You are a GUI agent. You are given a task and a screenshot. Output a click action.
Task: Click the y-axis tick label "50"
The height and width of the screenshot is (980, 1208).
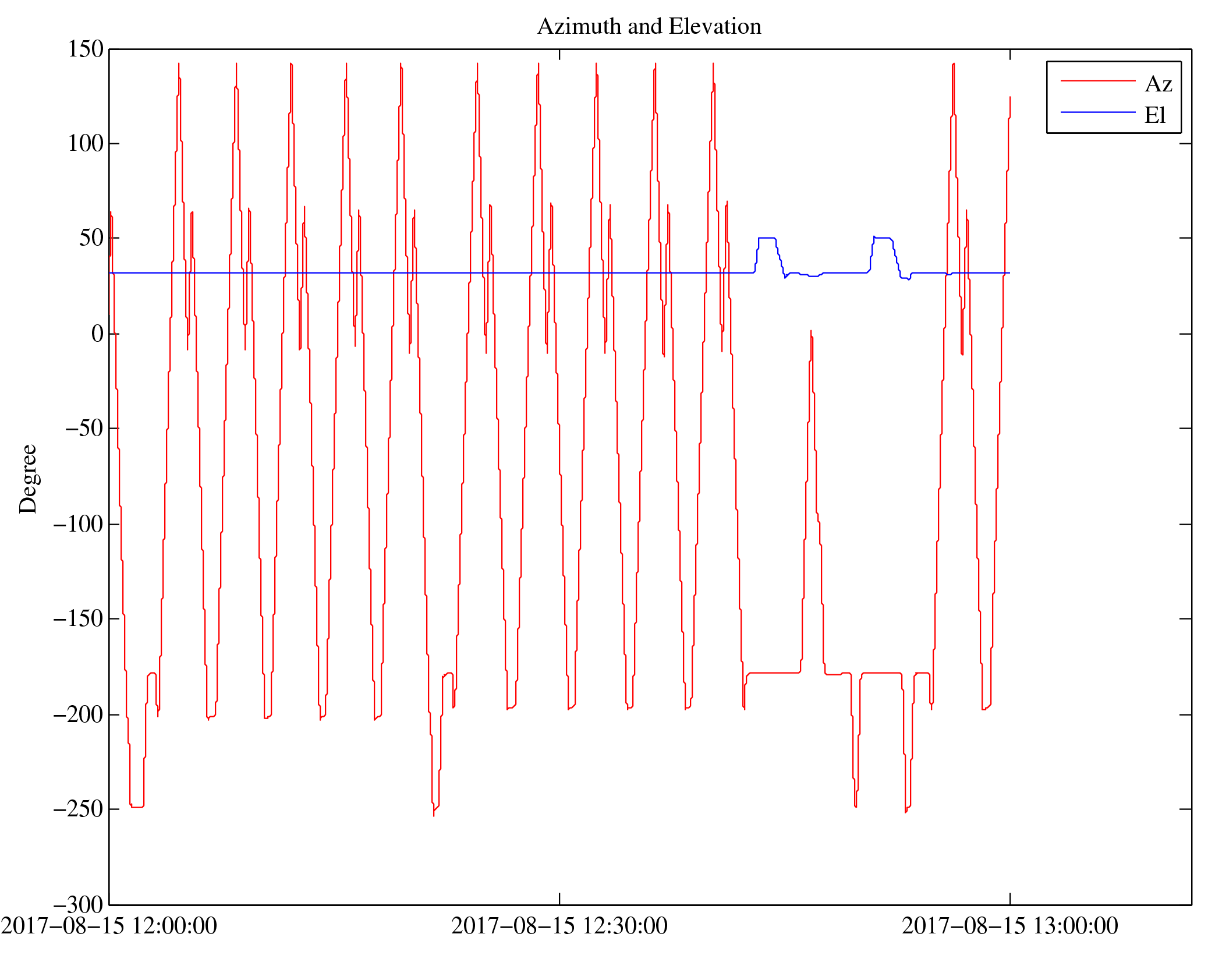tap(91, 238)
